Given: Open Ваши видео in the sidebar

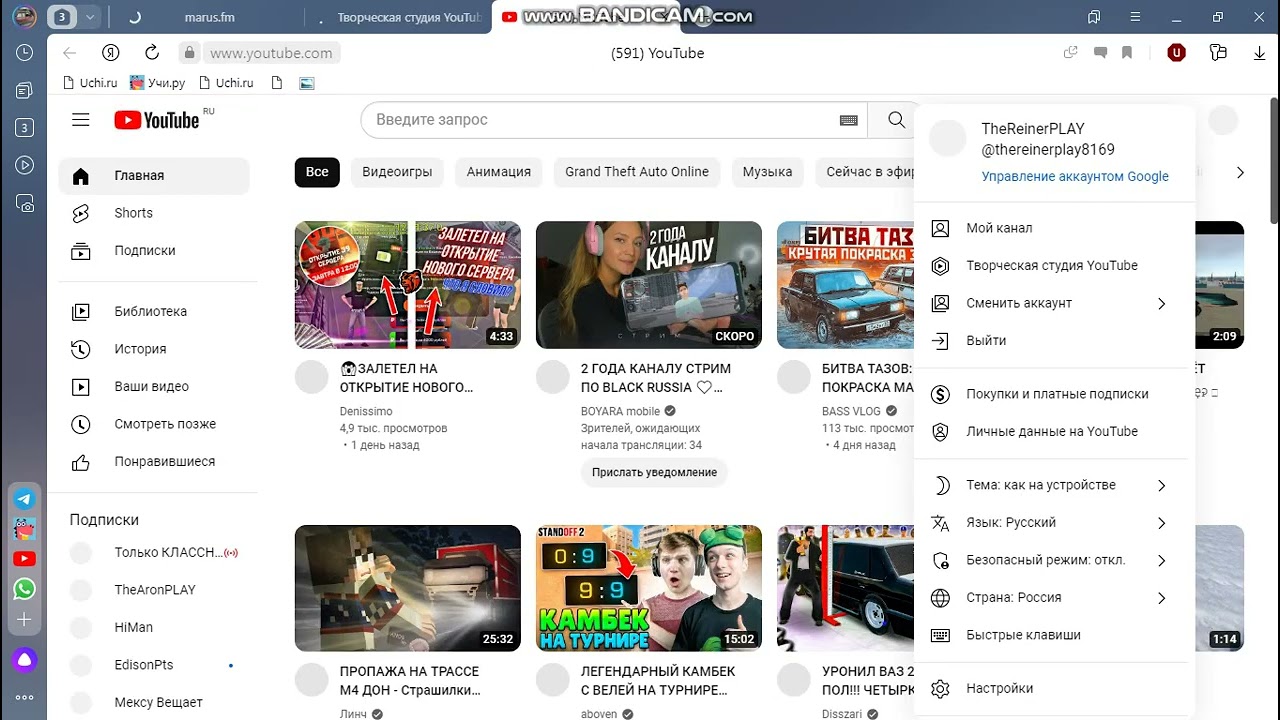Looking at the screenshot, I should click(x=154, y=387).
